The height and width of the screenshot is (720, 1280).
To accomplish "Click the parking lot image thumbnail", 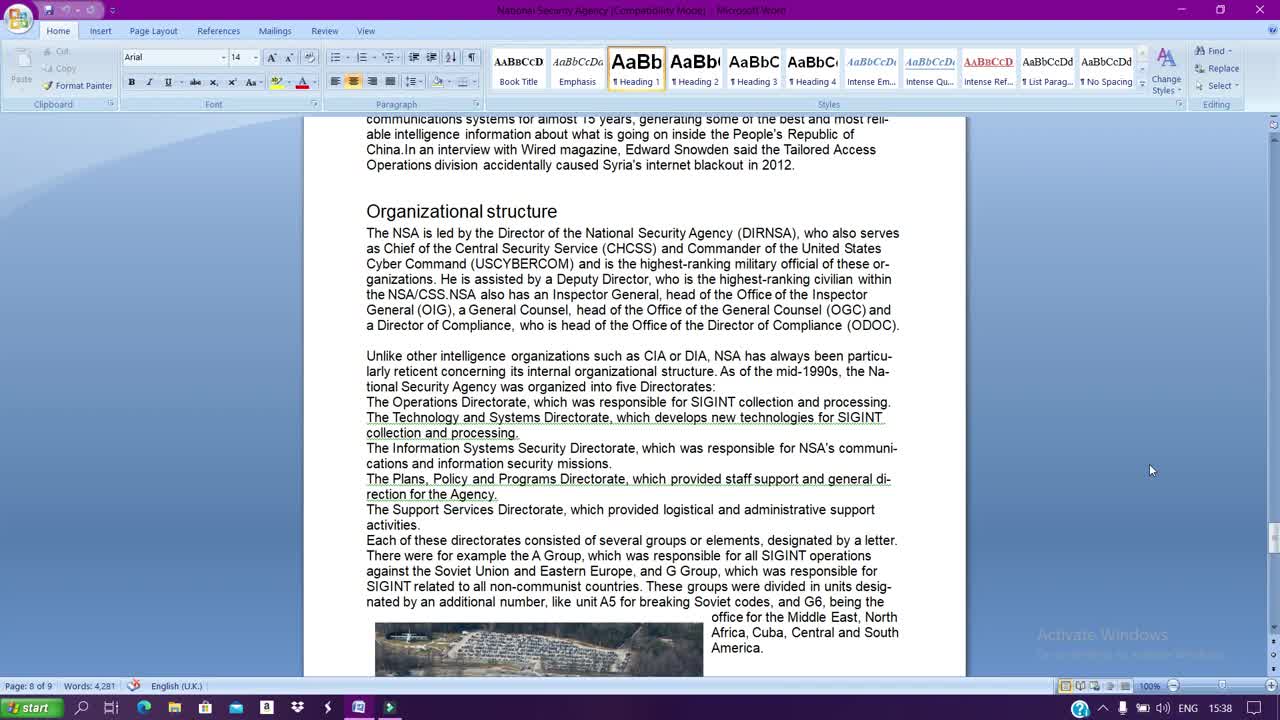I will (539, 649).
